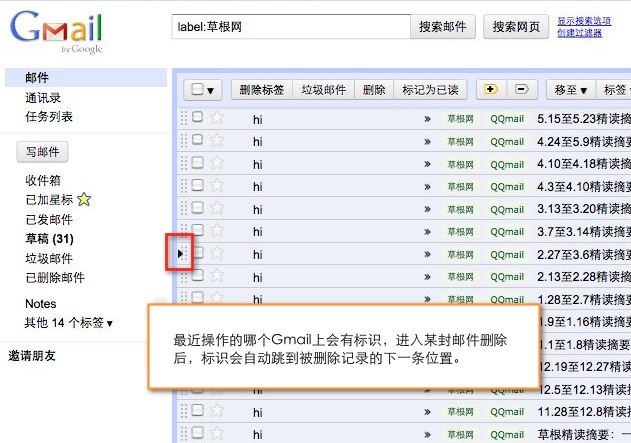
Task: Star the 5.15至5.23 email
Action: click(217, 118)
